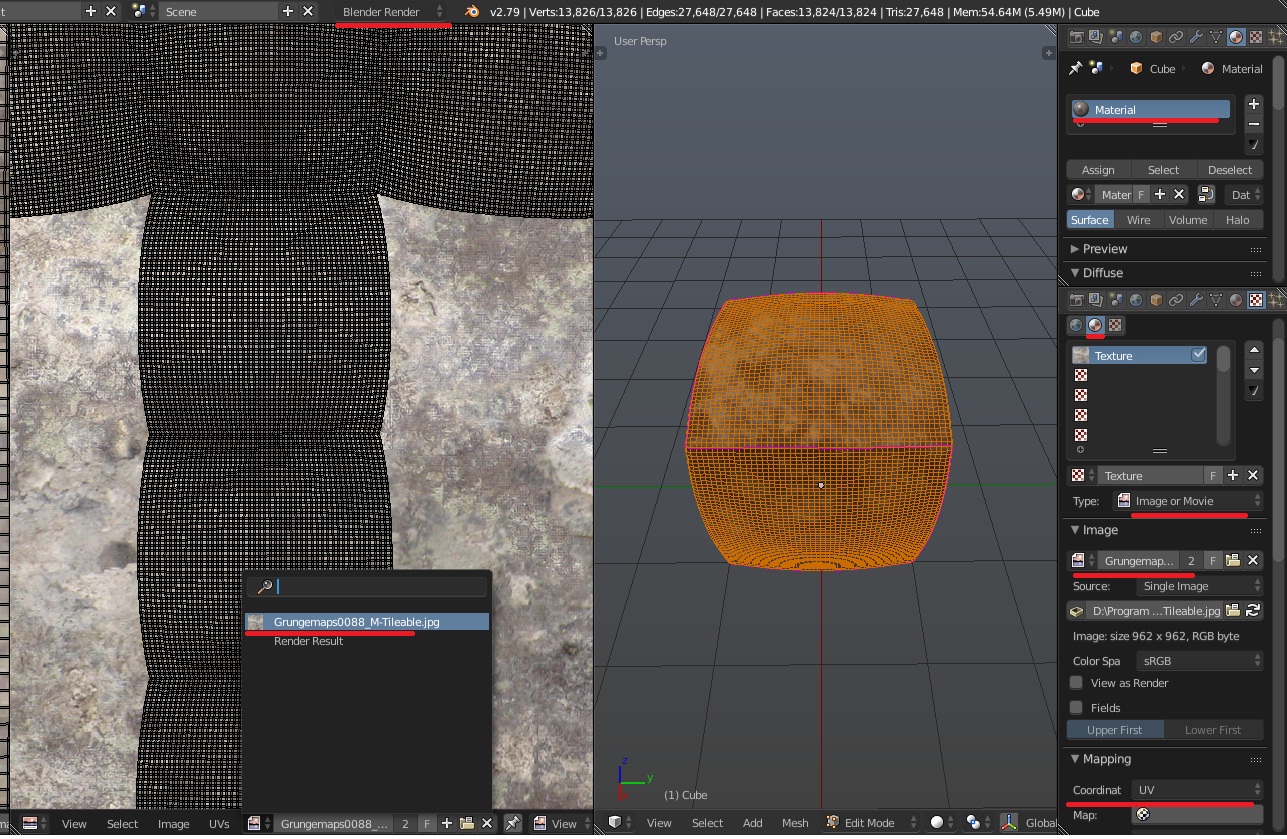
Task: Open mesh Data tab in lower properties header
Action: pos(1216,300)
